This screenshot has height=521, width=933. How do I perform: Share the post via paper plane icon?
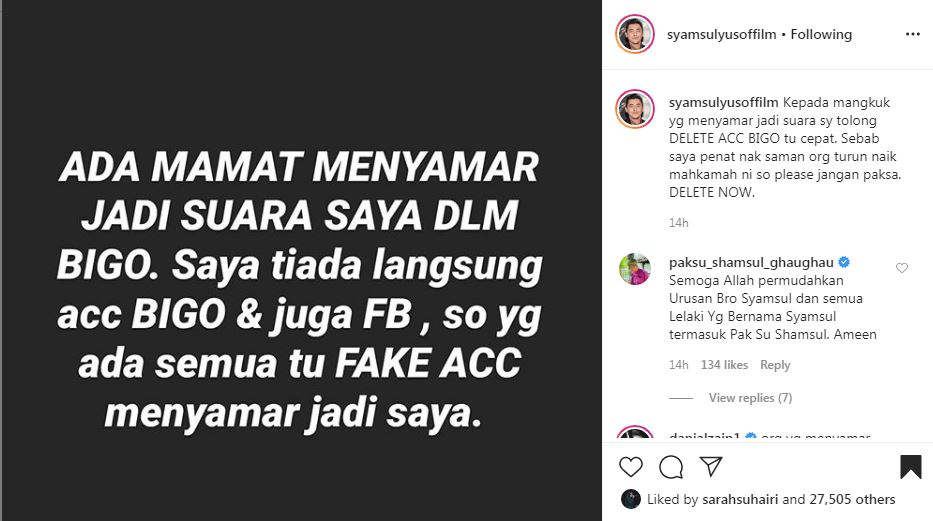click(x=711, y=466)
